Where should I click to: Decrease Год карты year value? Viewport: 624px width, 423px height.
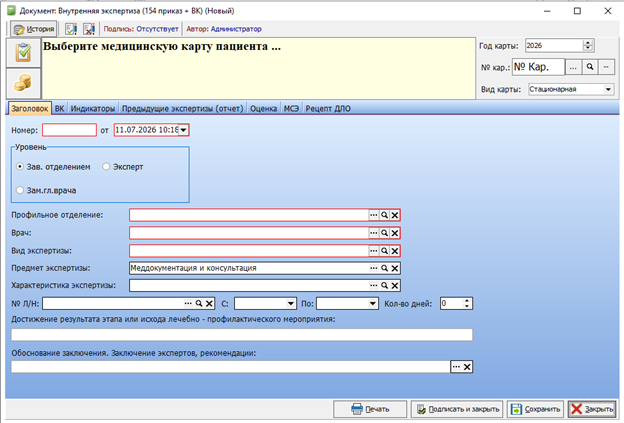[588, 49]
